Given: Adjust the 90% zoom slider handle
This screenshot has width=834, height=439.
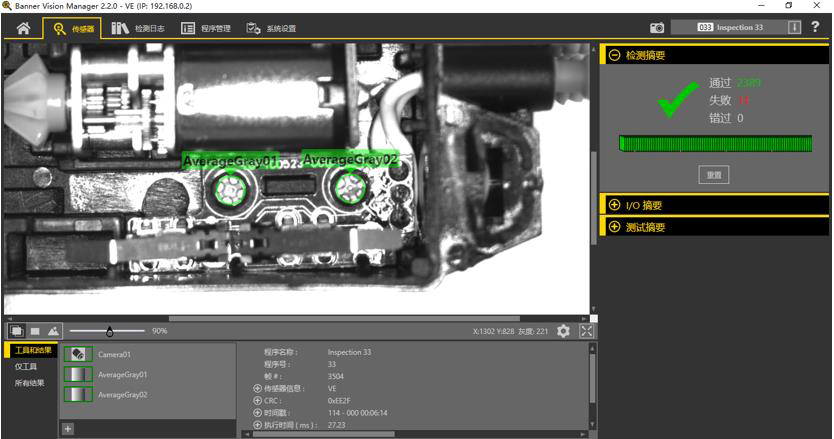Looking at the screenshot, I should pyautogui.click(x=109, y=331).
